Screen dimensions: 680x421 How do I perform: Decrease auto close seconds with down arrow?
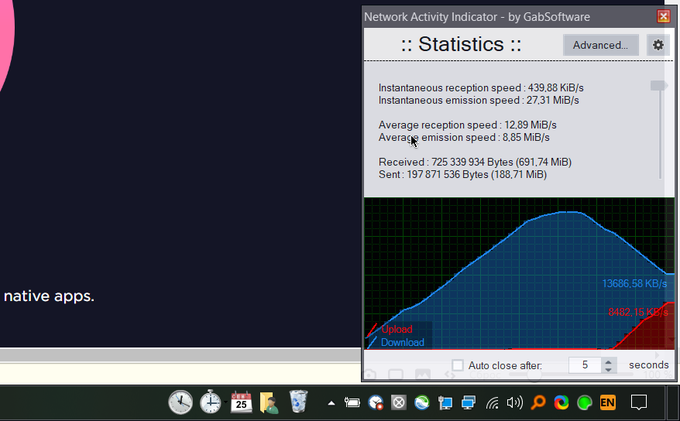point(609,371)
